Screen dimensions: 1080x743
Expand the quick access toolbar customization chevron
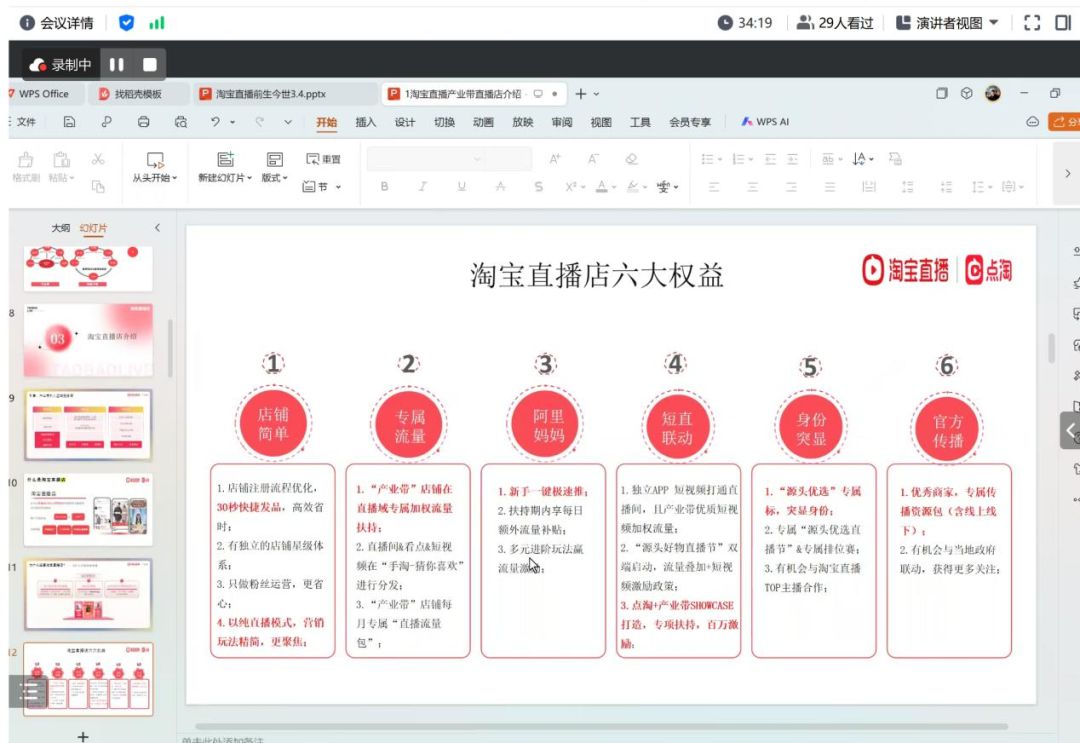288,123
